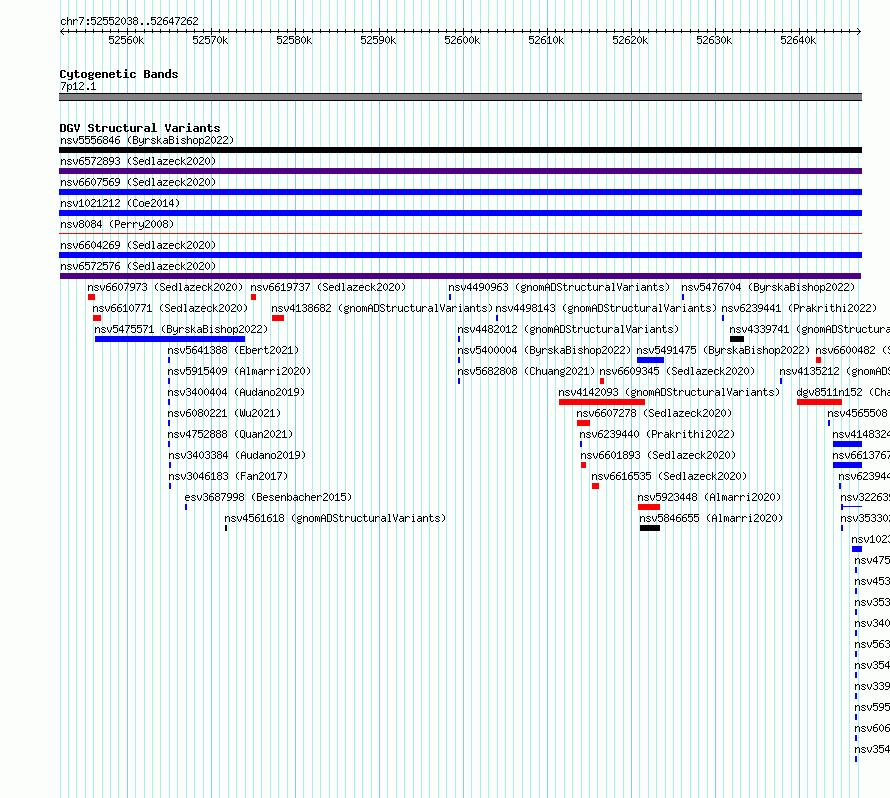Select the black nsv5846655 variant bar
The height and width of the screenshot is (798, 890).
click(650, 528)
